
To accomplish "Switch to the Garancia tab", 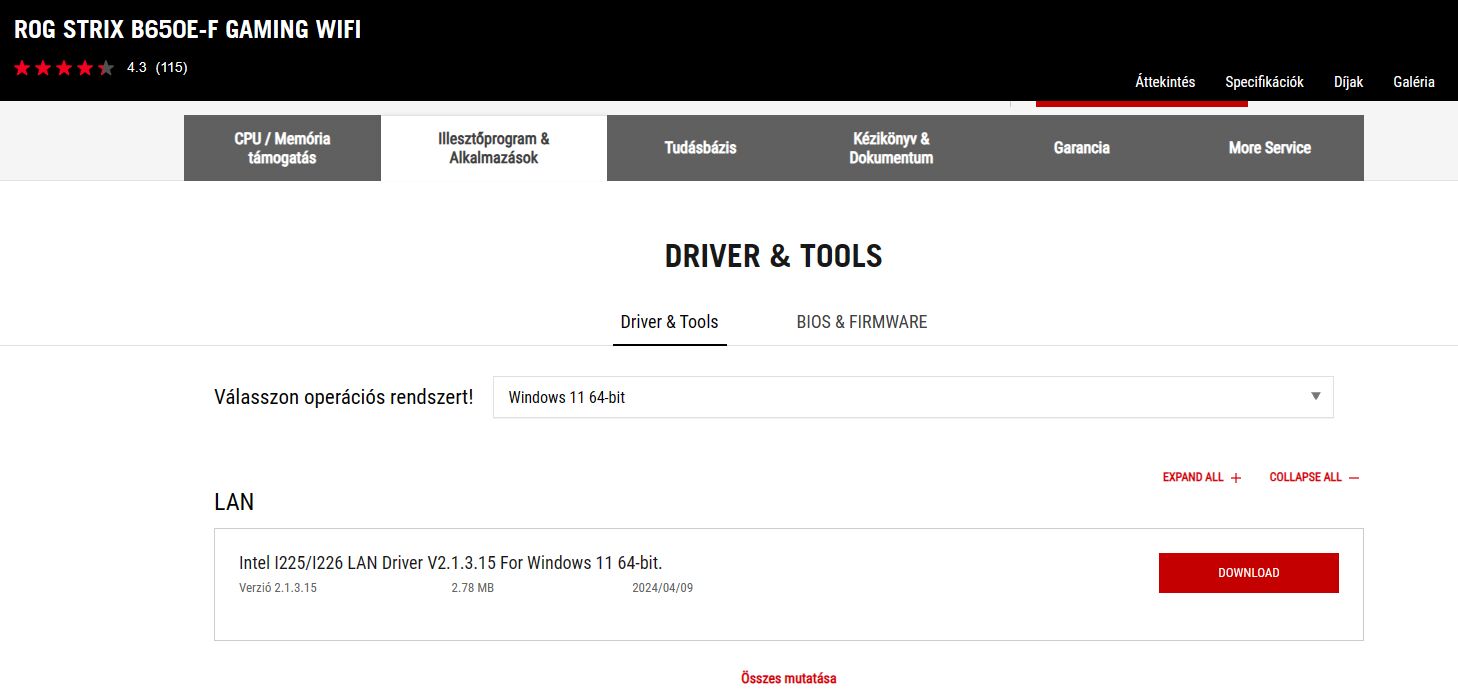I will tap(1081, 148).
